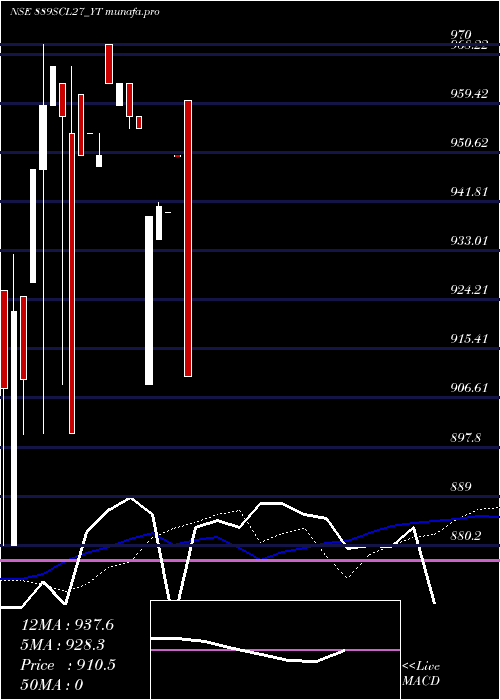The width and height of the screenshot is (500, 700).
Task: Click the 950.62 price axis label
Action: [x=469, y=143]
